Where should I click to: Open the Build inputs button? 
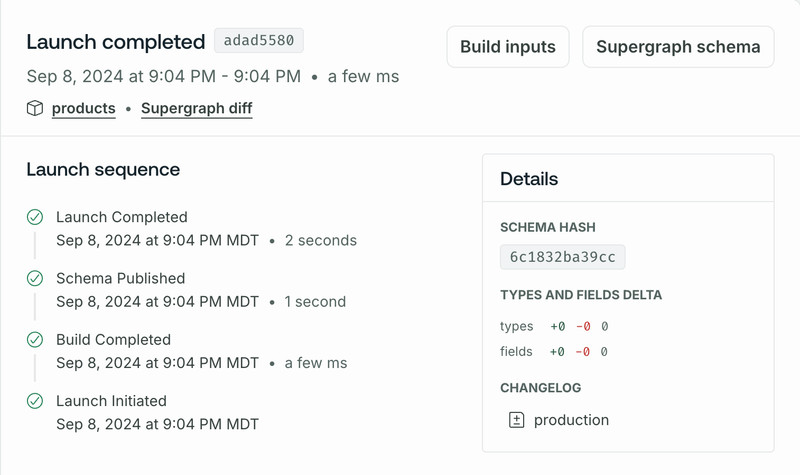508,47
